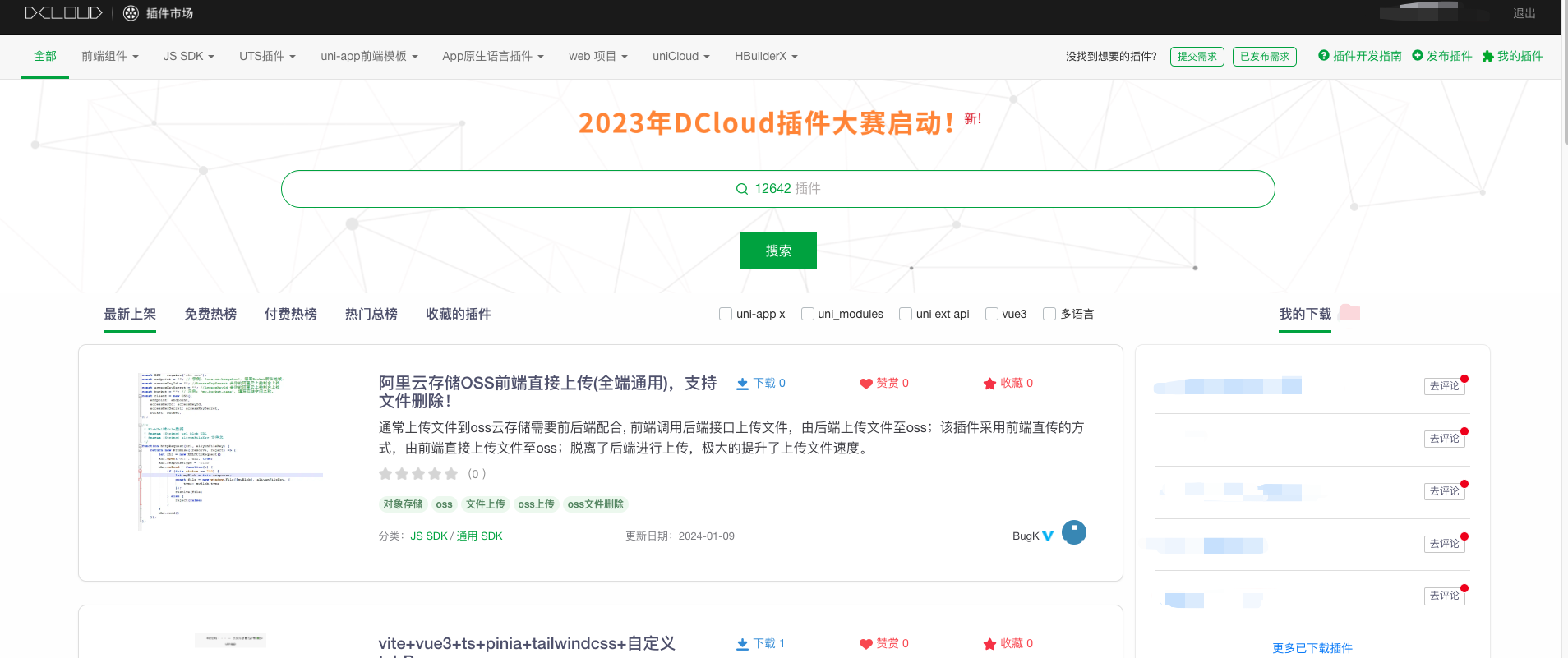Viewport: 1568px width, 658px height.
Task: Open the 通用 SDK category link
Action: [x=479, y=536]
